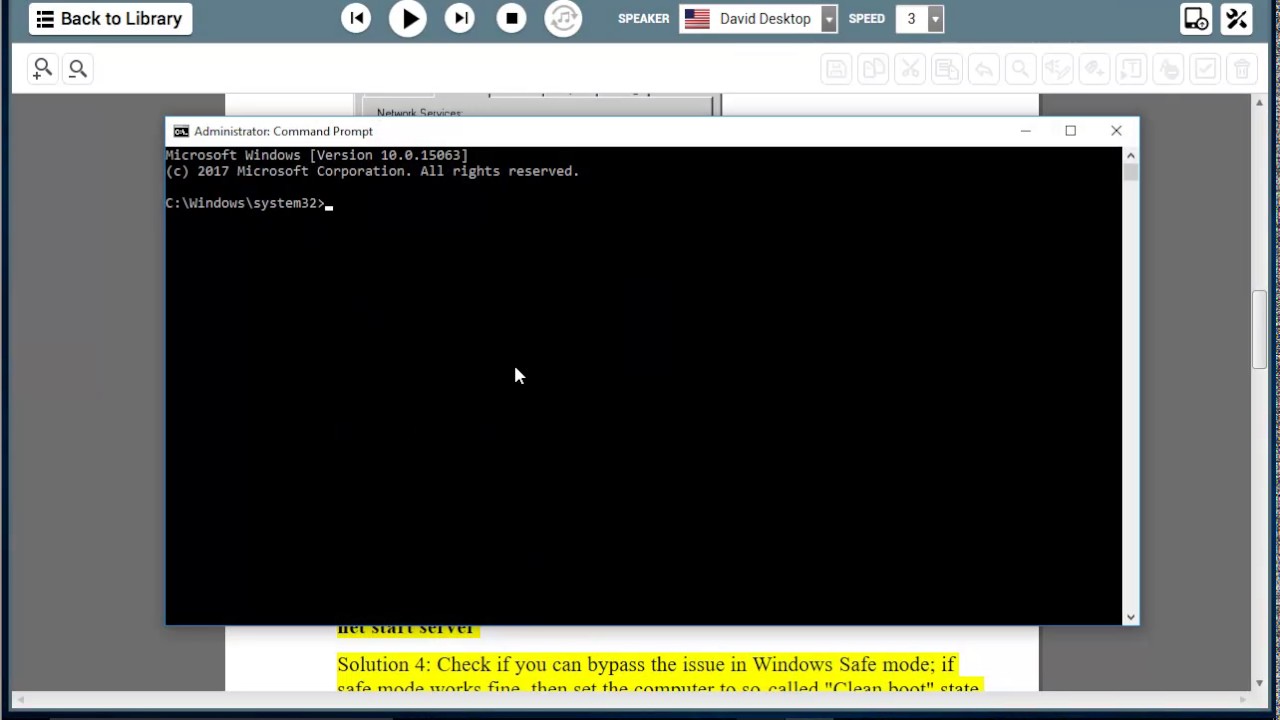Click the faded remove highlight icon
This screenshot has width=1280, height=720.
tap(1168, 69)
